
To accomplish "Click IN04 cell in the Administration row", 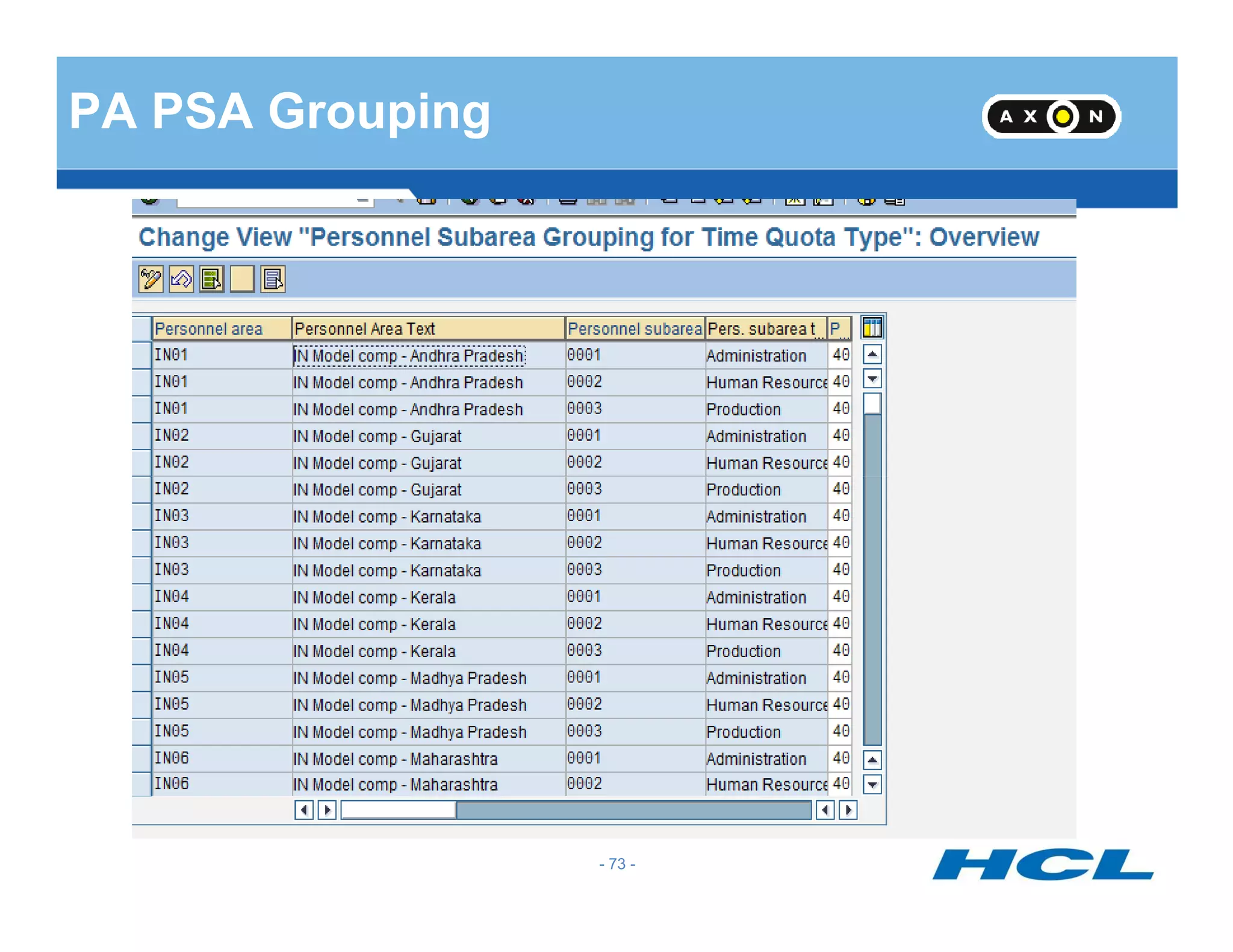I will 222,597.
